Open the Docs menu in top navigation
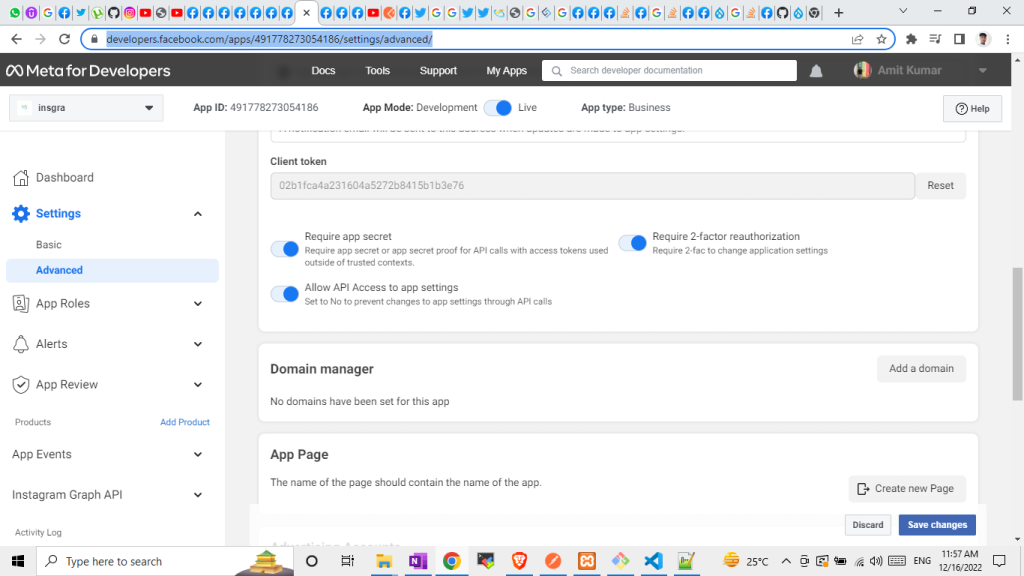Image resolution: width=1024 pixels, height=576 pixels. [323, 71]
